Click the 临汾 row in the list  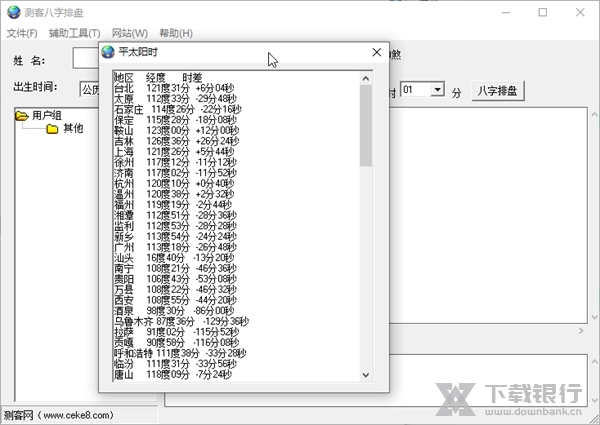[175, 364]
